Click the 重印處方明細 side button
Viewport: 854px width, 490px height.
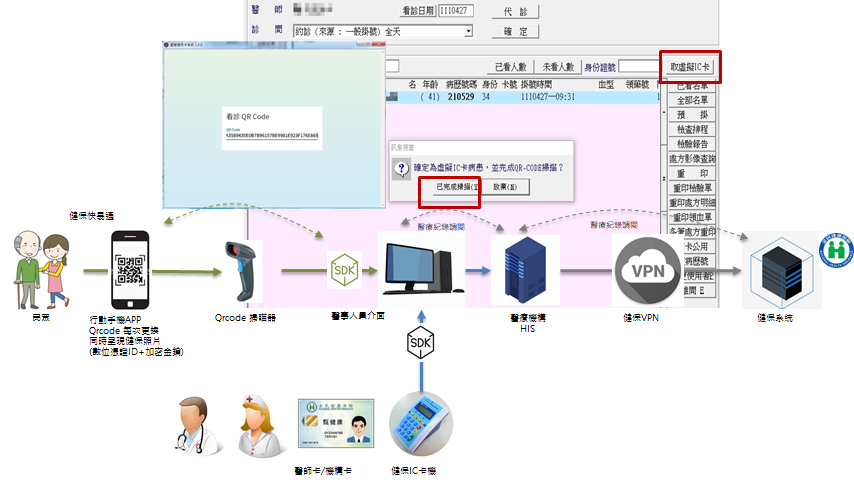pyautogui.click(x=692, y=203)
